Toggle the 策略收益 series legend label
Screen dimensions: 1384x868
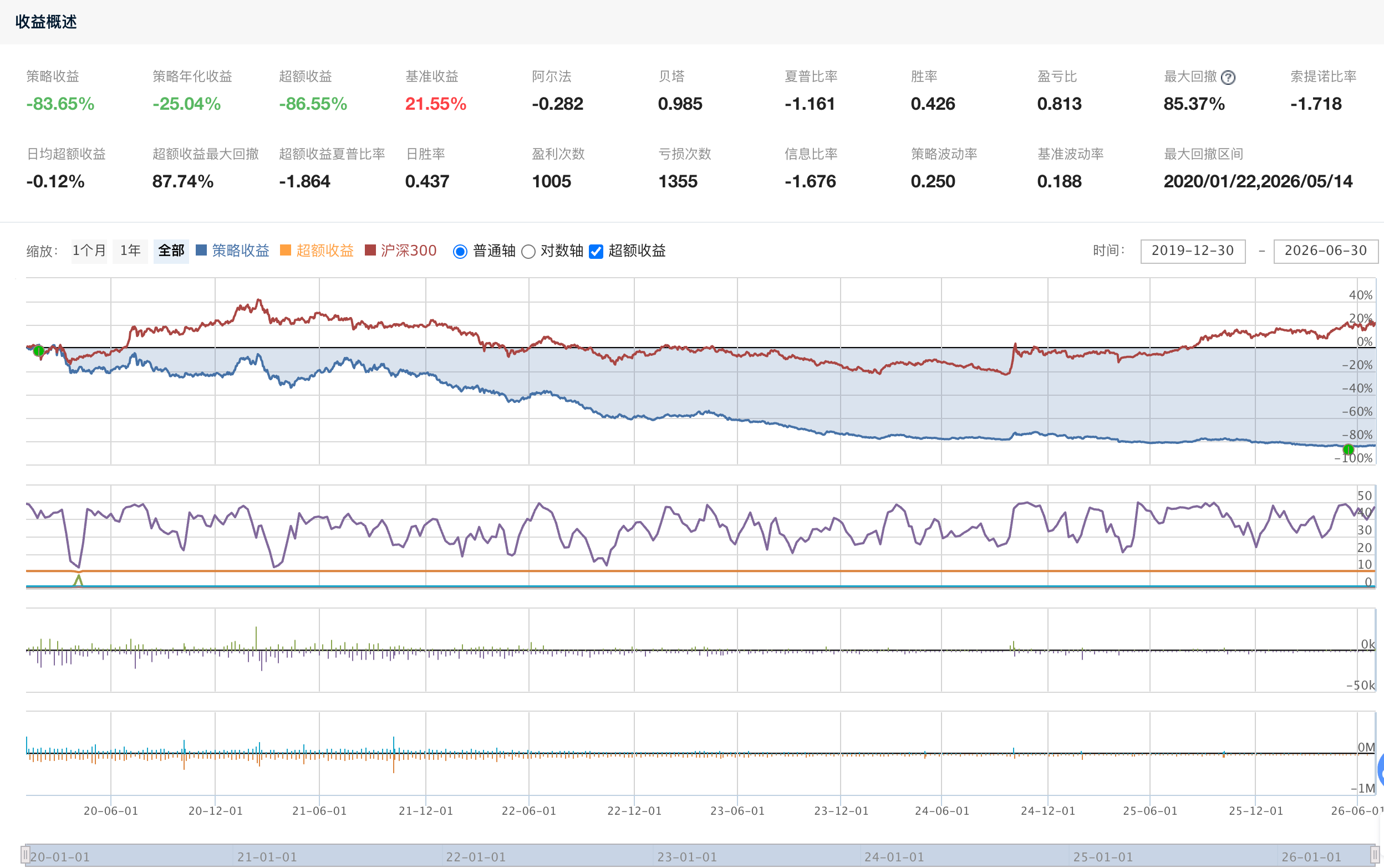pyautogui.click(x=241, y=251)
